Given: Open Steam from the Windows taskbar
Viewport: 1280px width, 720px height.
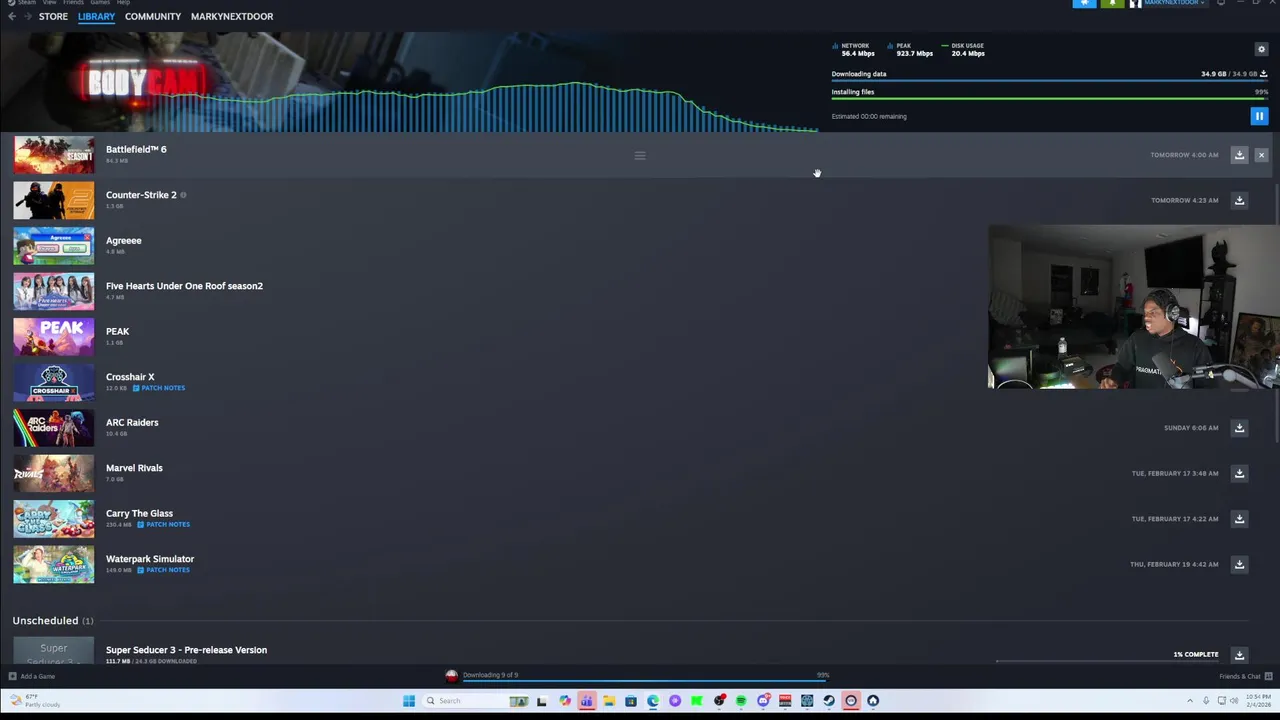Looking at the screenshot, I should pos(829,701).
